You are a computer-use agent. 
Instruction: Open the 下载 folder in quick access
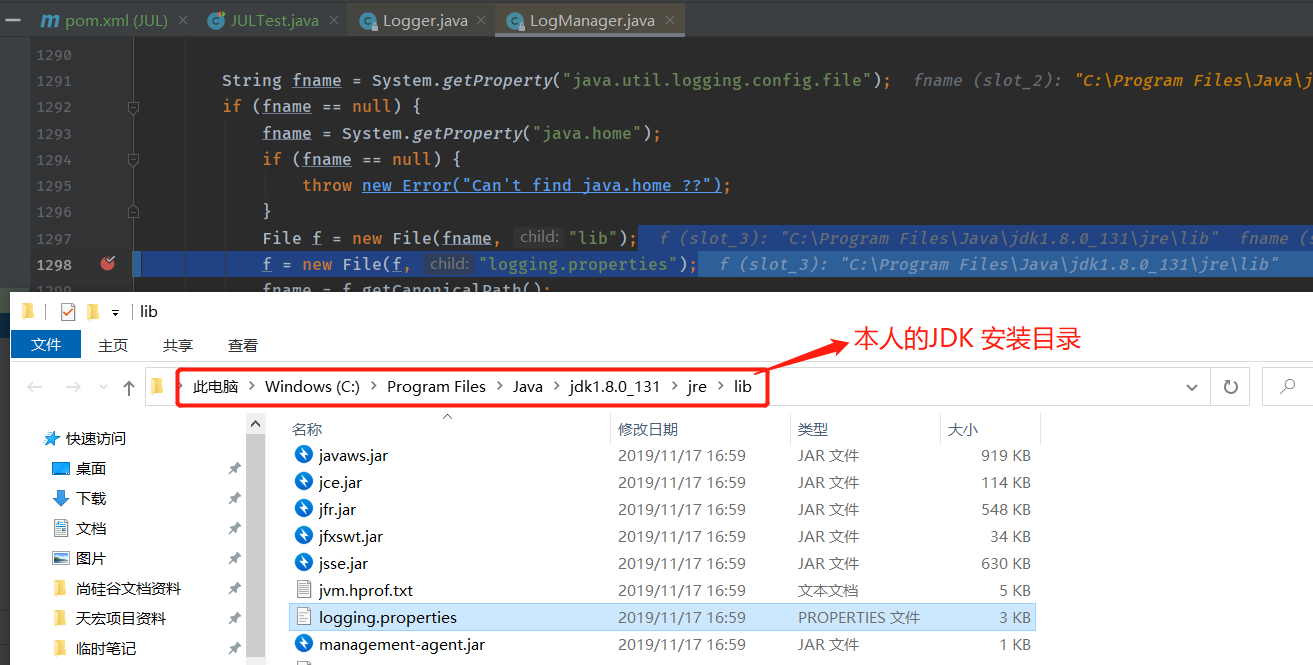click(91, 498)
